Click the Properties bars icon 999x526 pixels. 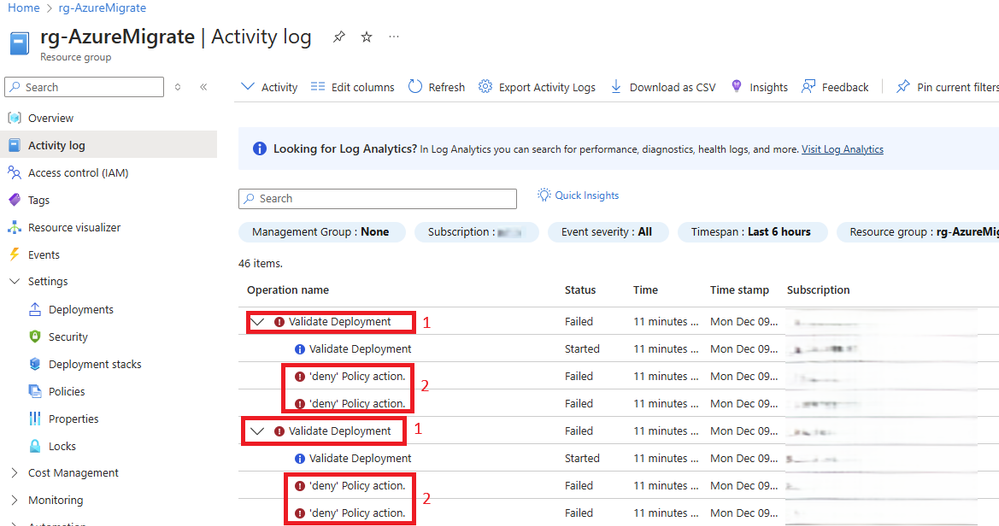35,419
